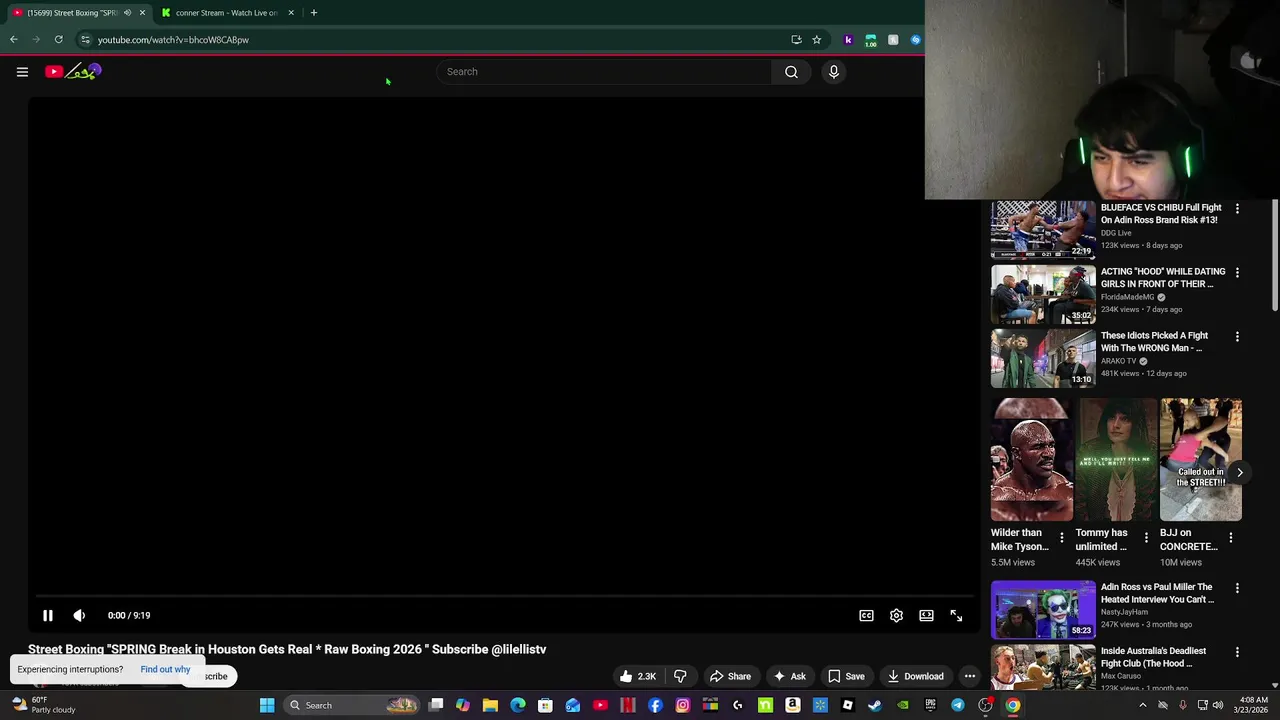Open options for Inside Australia's Deadliest Fight Club
This screenshot has height=720, width=1280.
(x=1237, y=652)
